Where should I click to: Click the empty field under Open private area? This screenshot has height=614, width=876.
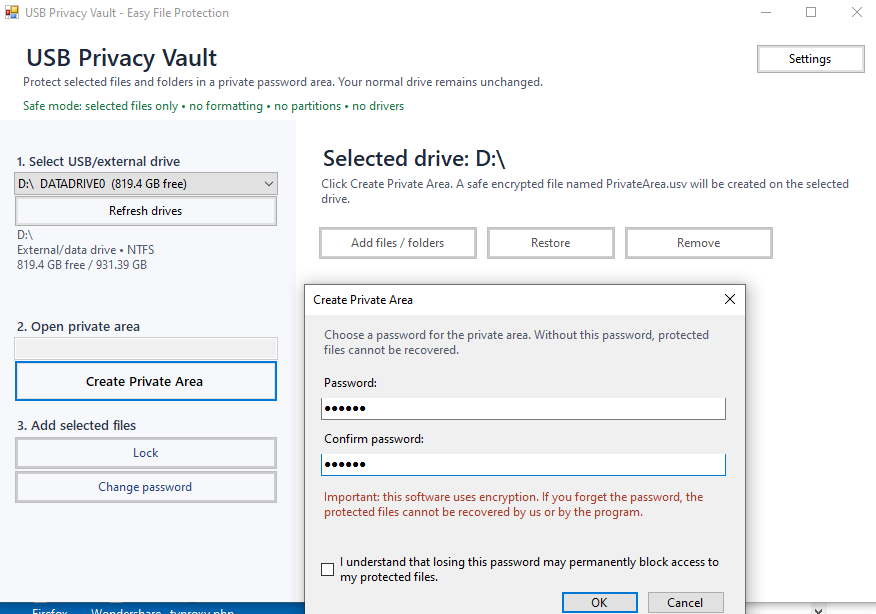point(146,349)
